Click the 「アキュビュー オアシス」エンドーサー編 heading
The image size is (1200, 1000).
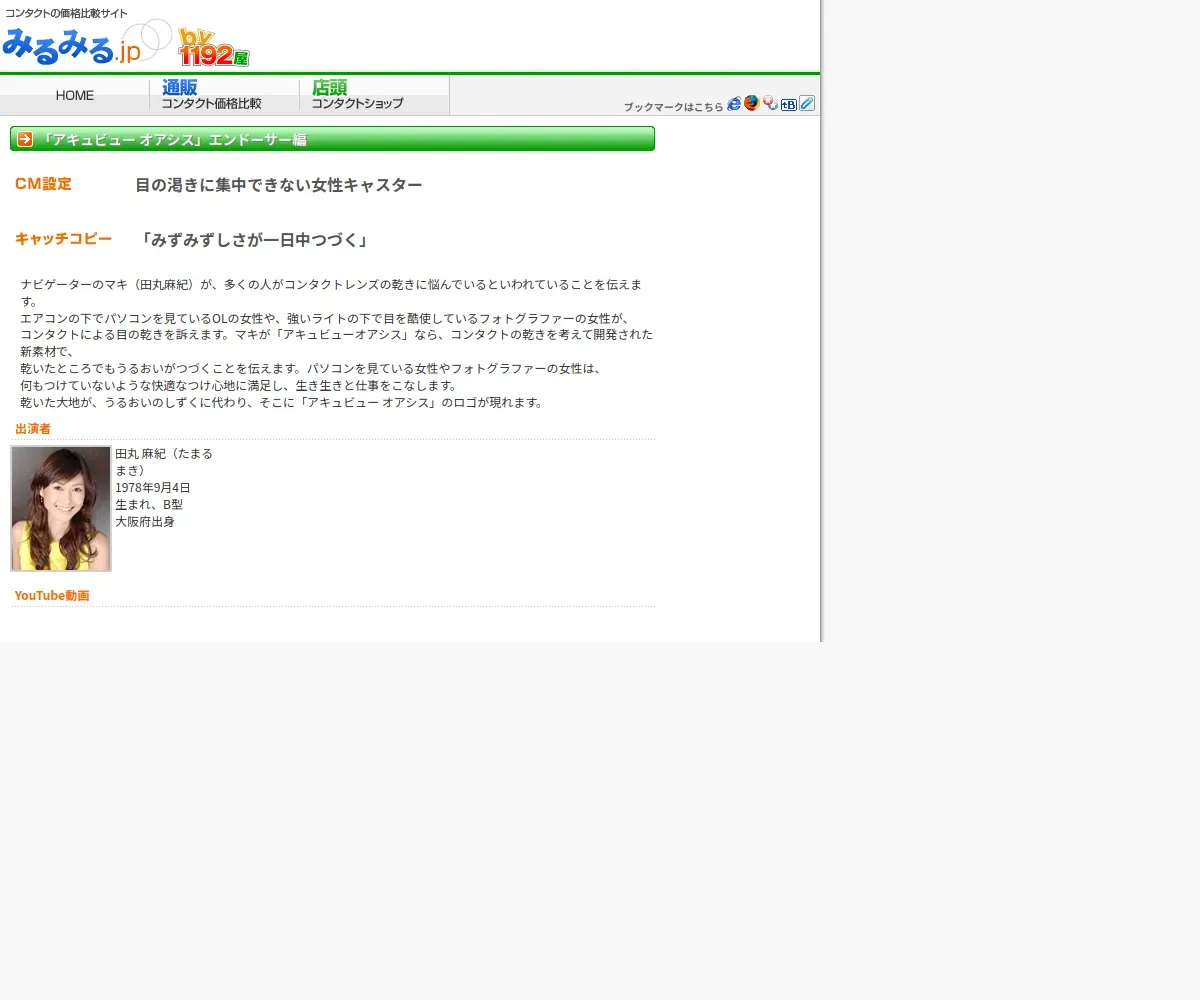pos(173,140)
